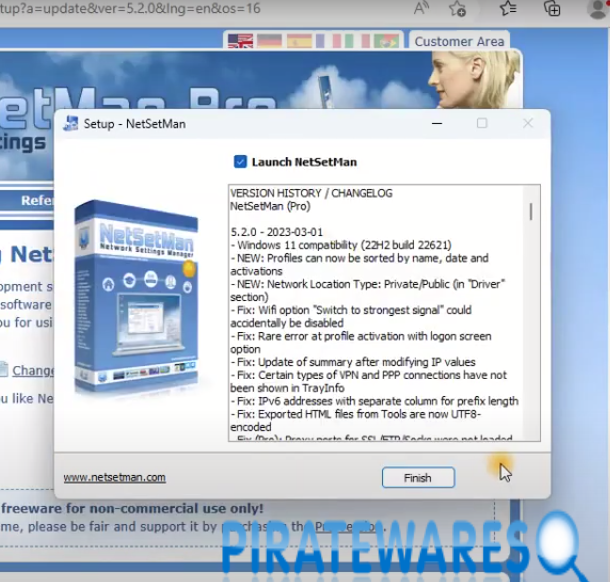The width and height of the screenshot is (610, 582).
Task: Click the 'VERSION HISTORY / CHANGELOG' heading text
Action: click(311, 193)
